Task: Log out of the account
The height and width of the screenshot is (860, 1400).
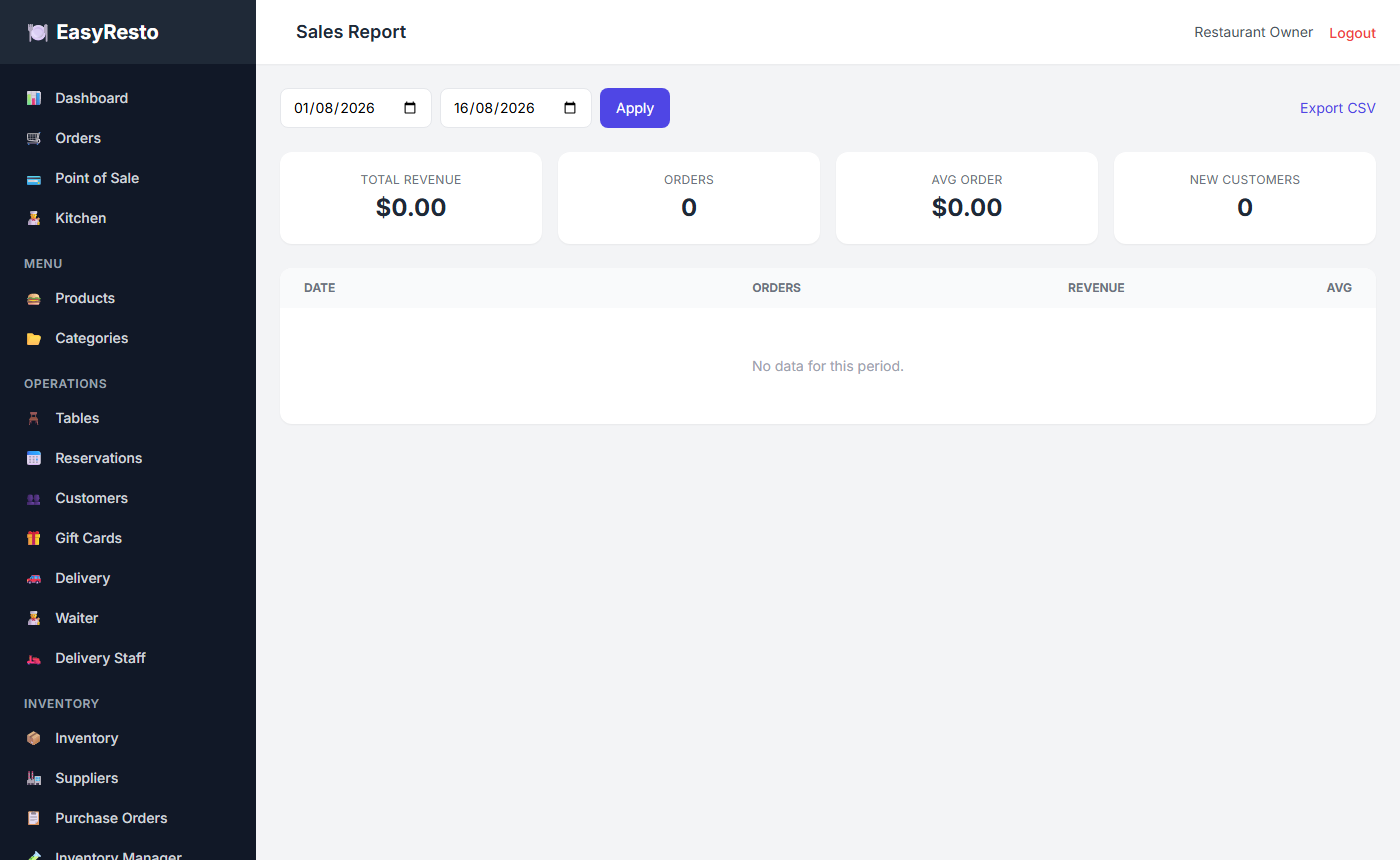Action: pyautogui.click(x=1352, y=33)
